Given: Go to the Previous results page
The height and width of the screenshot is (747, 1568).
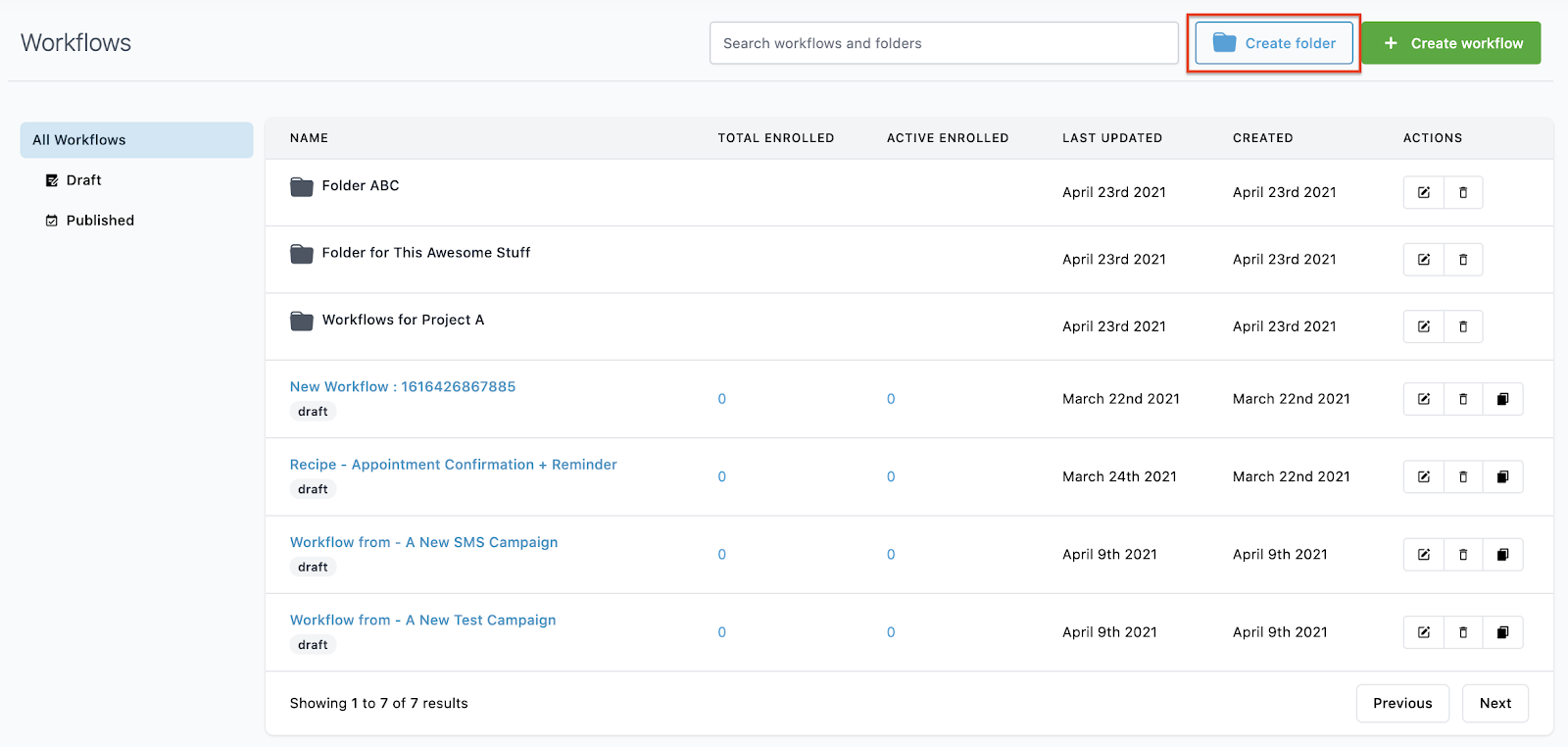Looking at the screenshot, I should point(1401,703).
